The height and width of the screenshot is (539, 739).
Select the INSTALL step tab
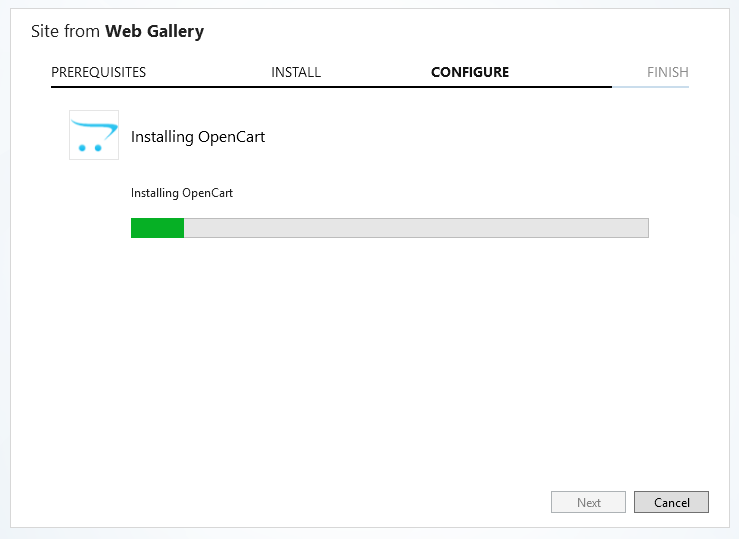(x=296, y=72)
